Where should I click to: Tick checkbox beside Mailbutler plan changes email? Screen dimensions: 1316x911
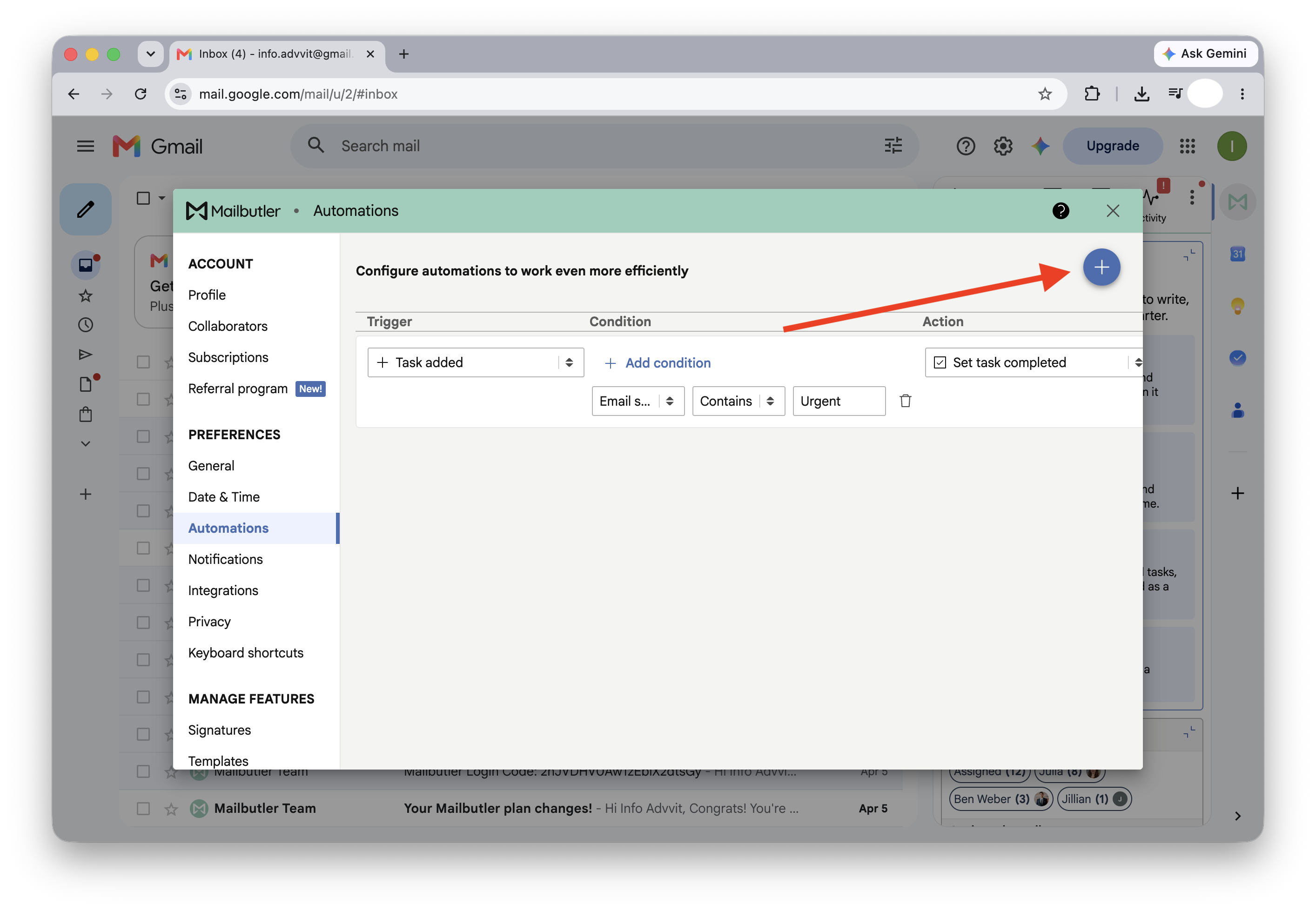click(x=143, y=808)
